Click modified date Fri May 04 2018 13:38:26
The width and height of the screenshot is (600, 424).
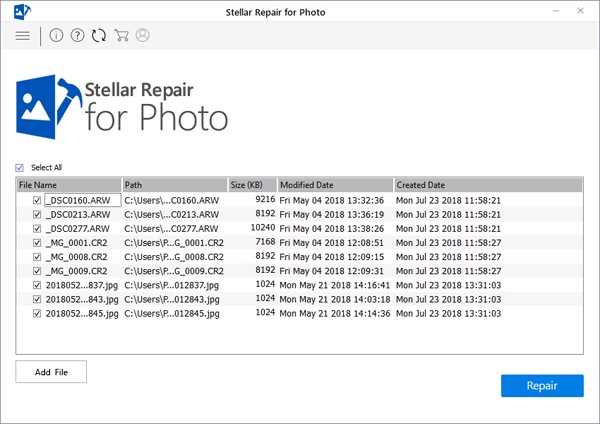[x=331, y=228]
